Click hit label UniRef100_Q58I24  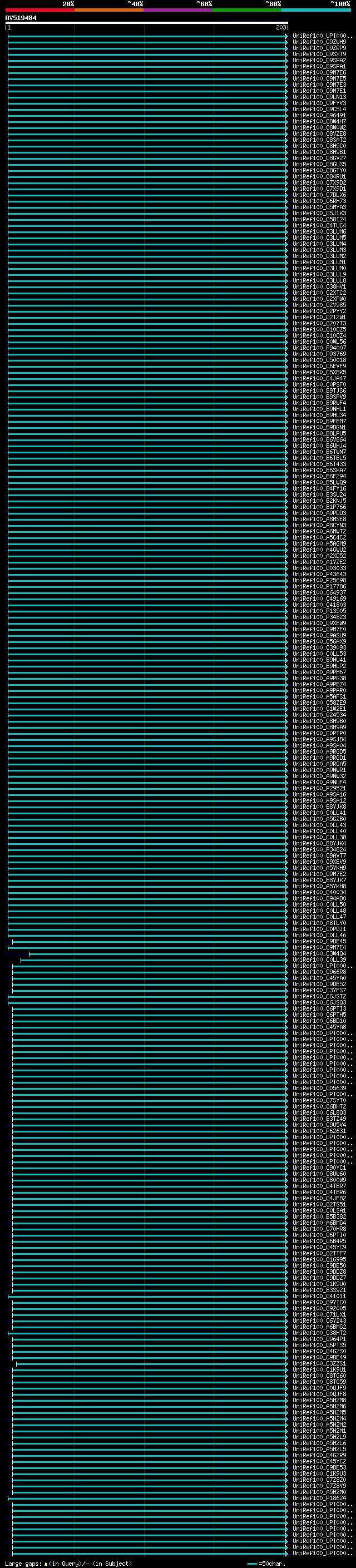[x=319, y=220]
